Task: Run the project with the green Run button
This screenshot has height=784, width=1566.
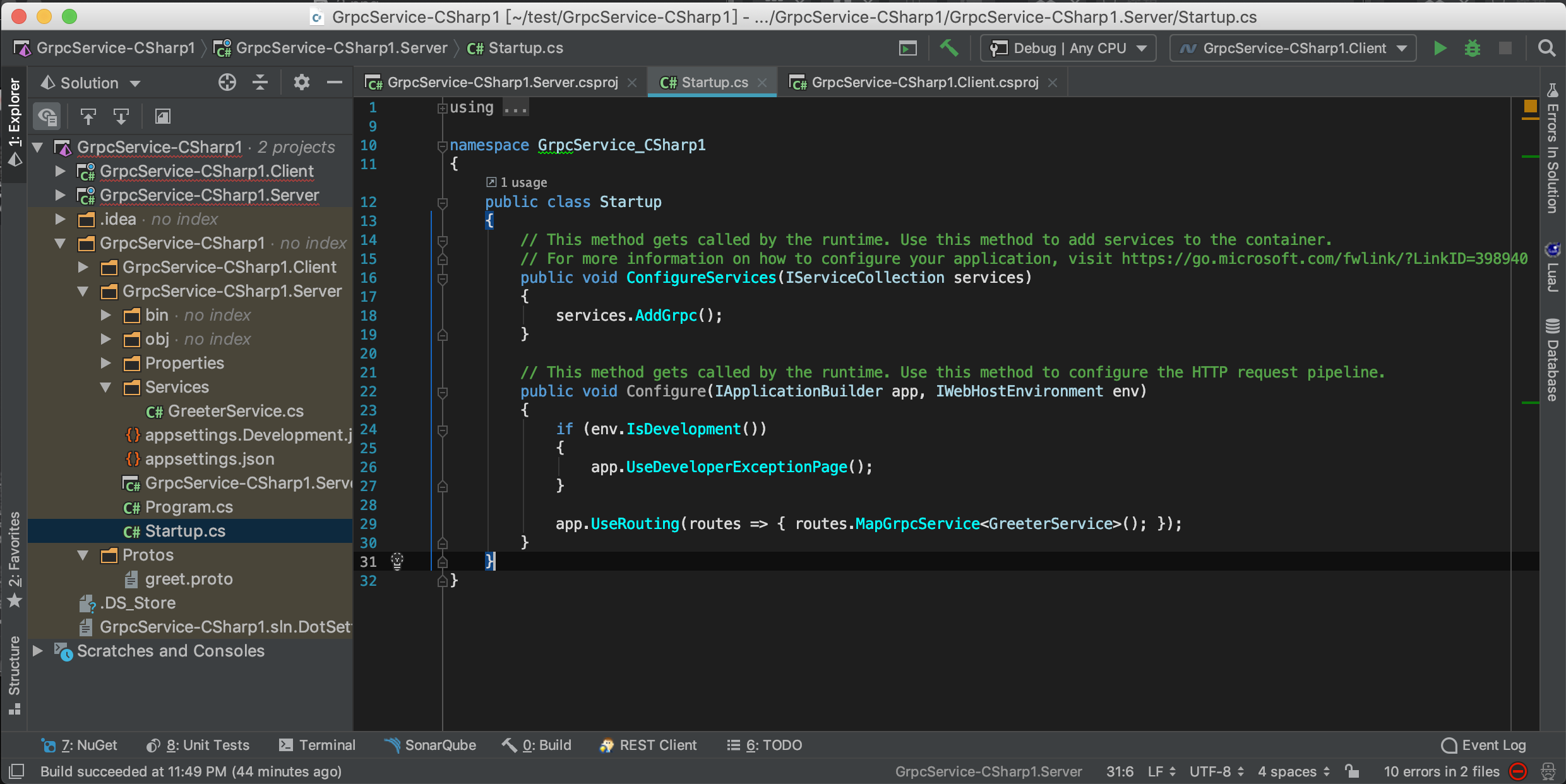Action: [x=1440, y=49]
